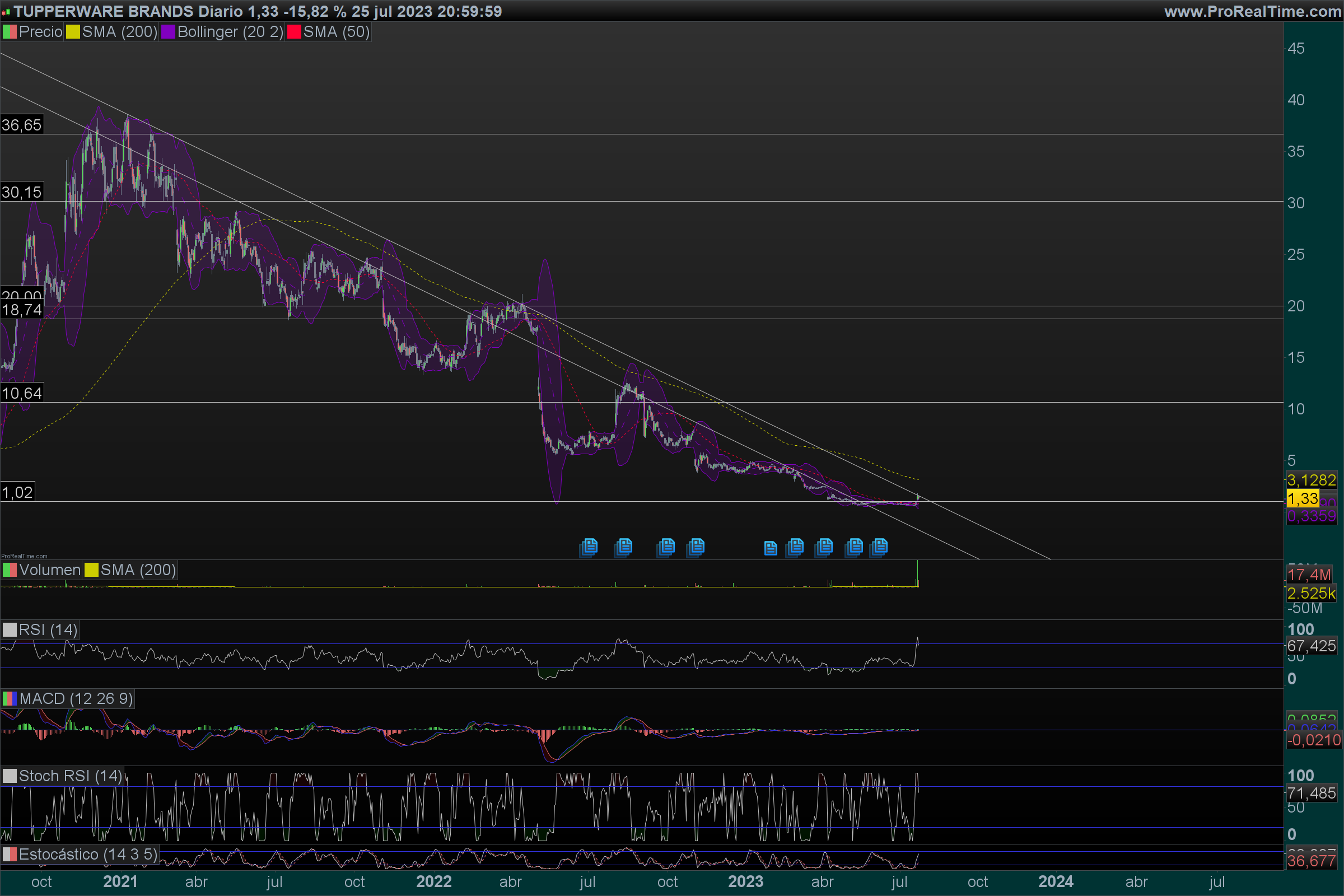1344x896 pixels.
Task: Click the yellow 1,33 current price tag
Action: [x=1303, y=498]
